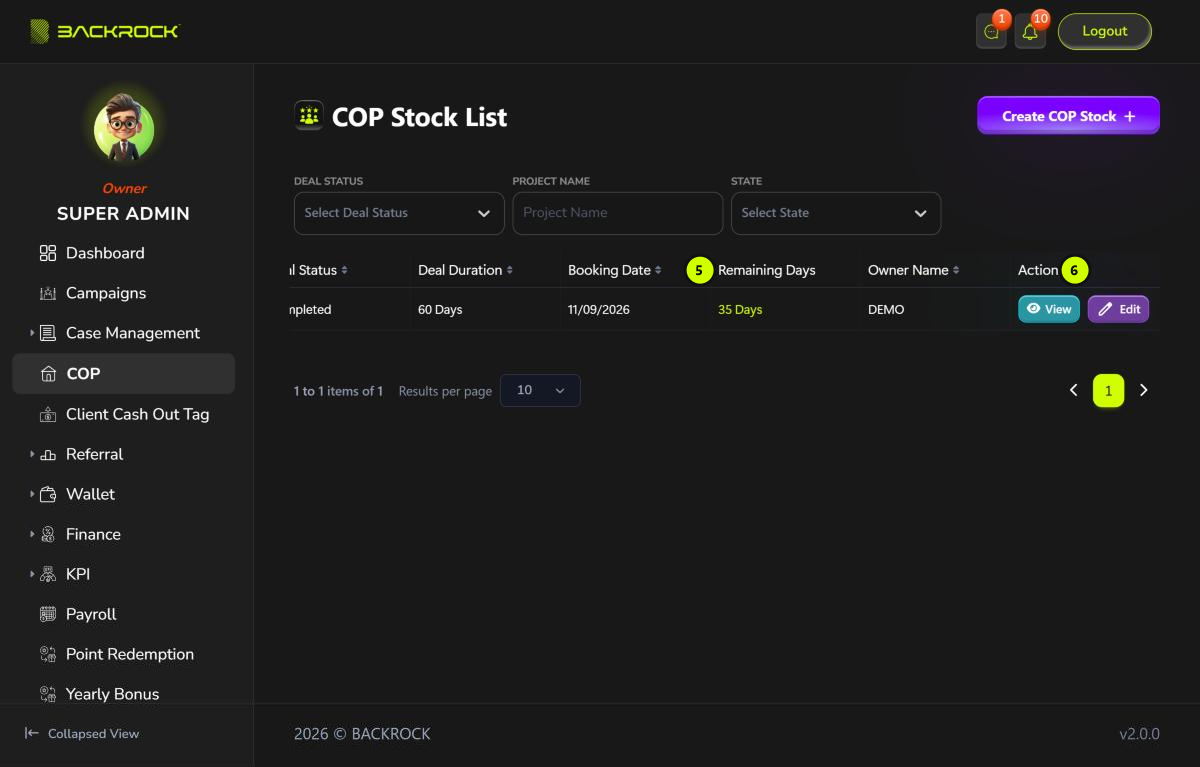Click Create COP Stock button
The height and width of the screenshot is (767, 1200).
[1068, 116]
